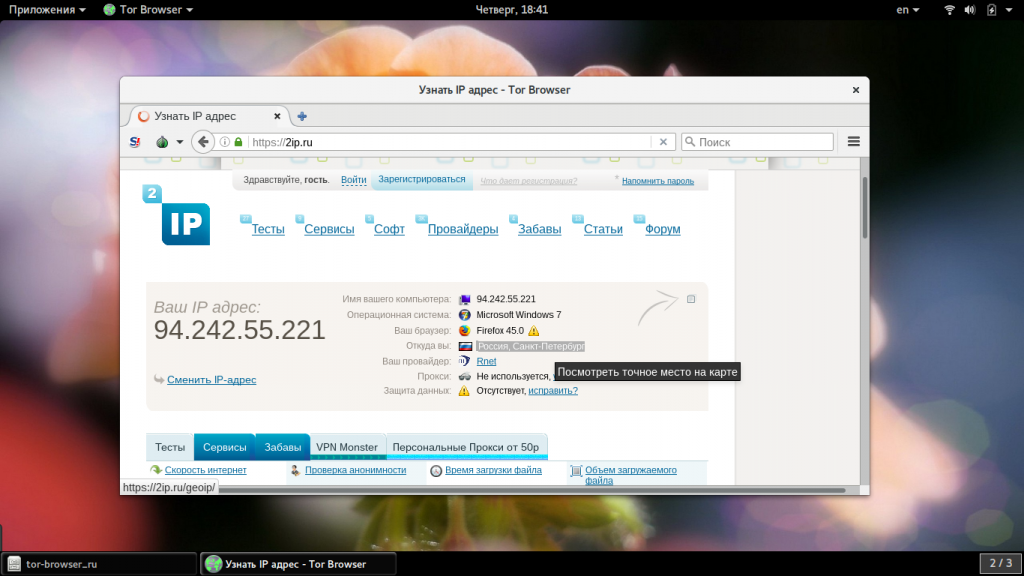Expand the en keyboard layout selector
This screenshot has height=576, width=1024.
(x=907, y=10)
